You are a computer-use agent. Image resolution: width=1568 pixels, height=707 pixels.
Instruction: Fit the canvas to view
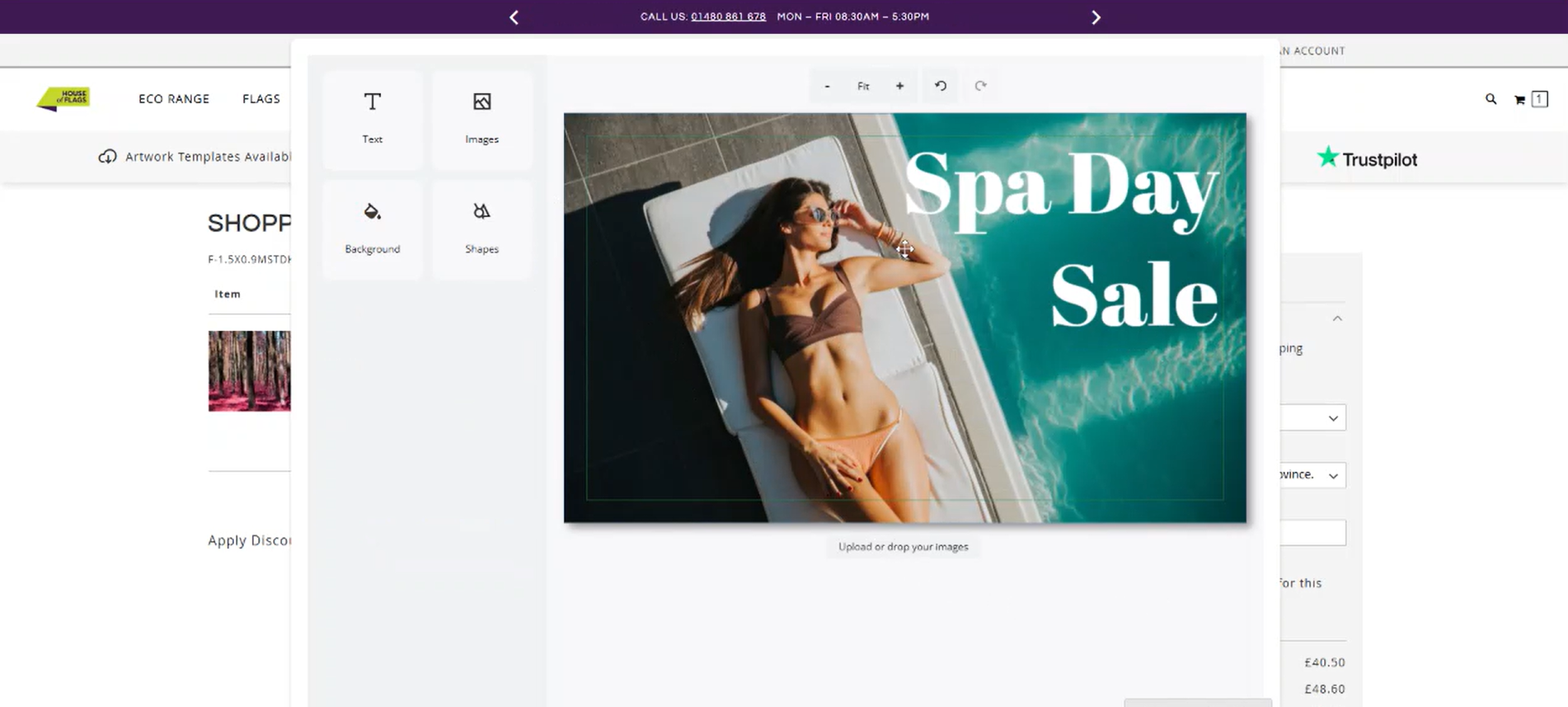(863, 86)
